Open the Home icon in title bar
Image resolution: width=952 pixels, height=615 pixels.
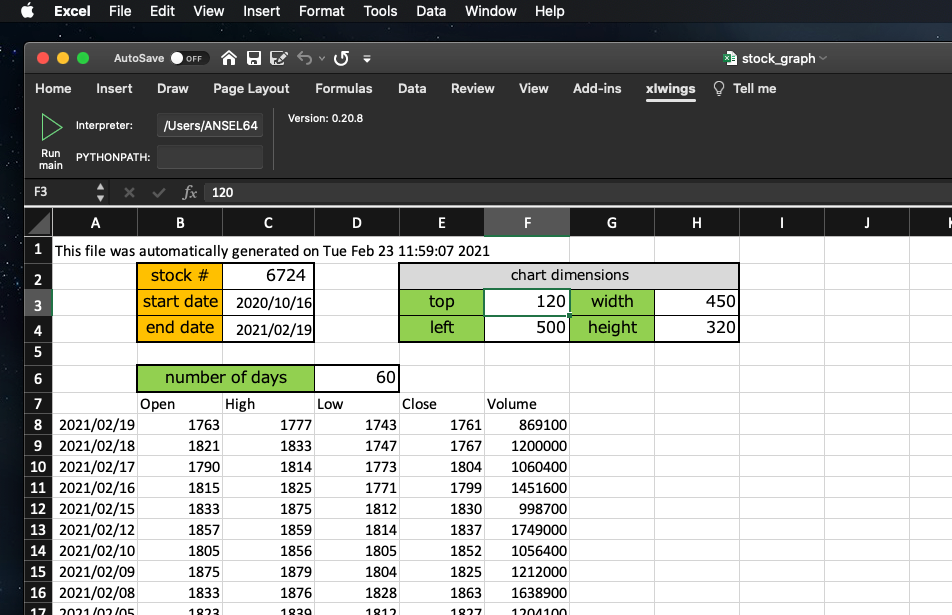pyautogui.click(x=229, y=58)
